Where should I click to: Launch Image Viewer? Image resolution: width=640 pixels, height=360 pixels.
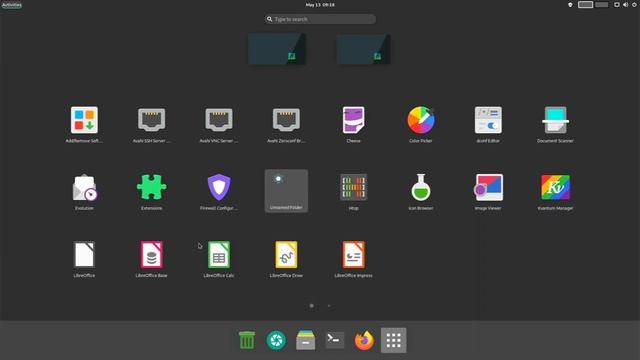(488, 191)
